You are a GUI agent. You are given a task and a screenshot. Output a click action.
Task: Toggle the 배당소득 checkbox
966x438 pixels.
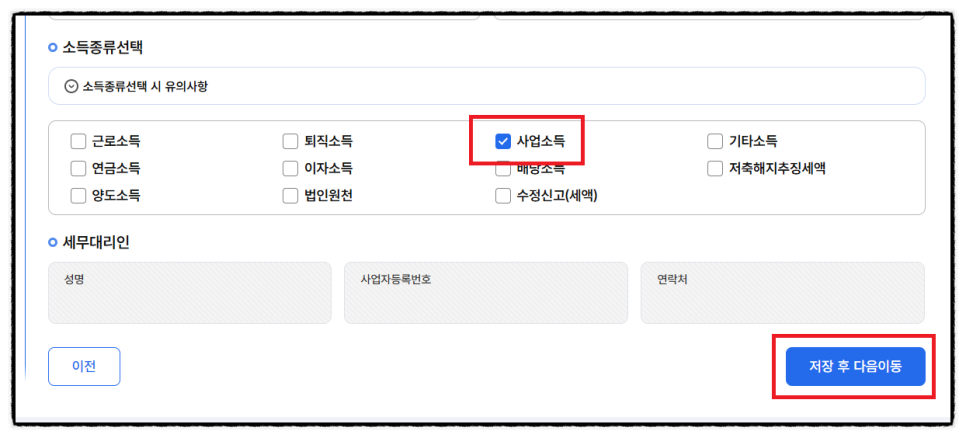(503, 169)
